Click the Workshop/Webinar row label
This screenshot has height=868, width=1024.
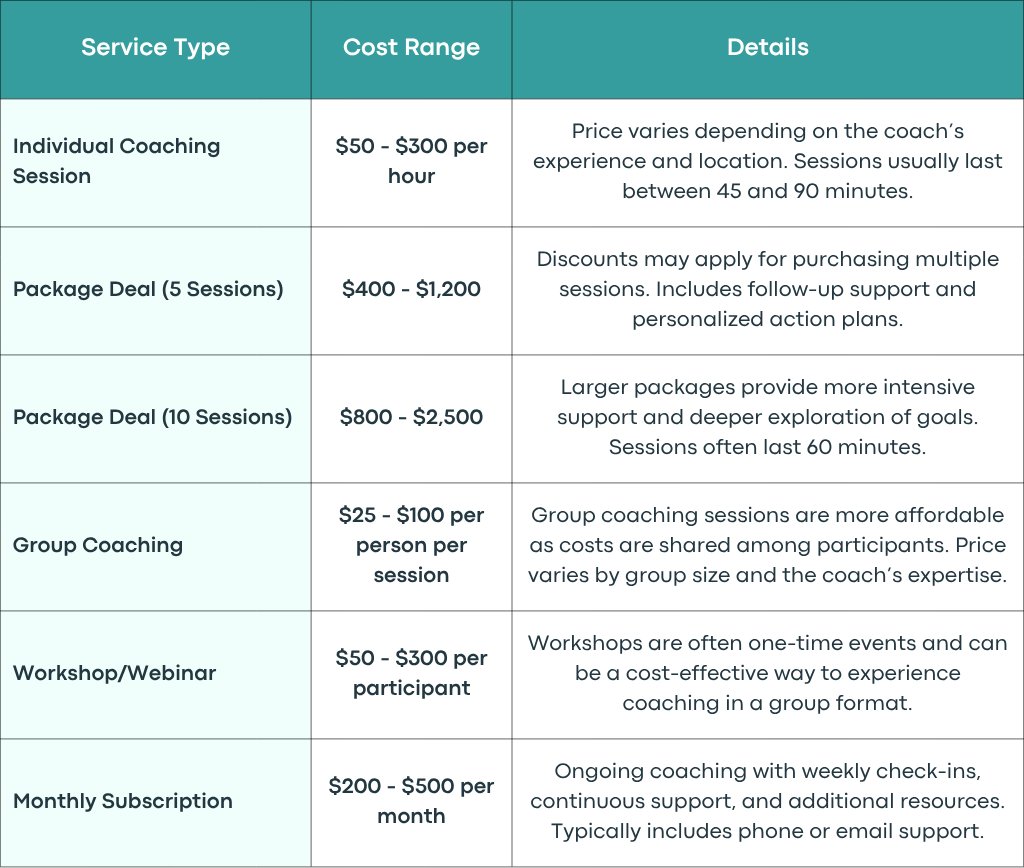coord(114,673)
